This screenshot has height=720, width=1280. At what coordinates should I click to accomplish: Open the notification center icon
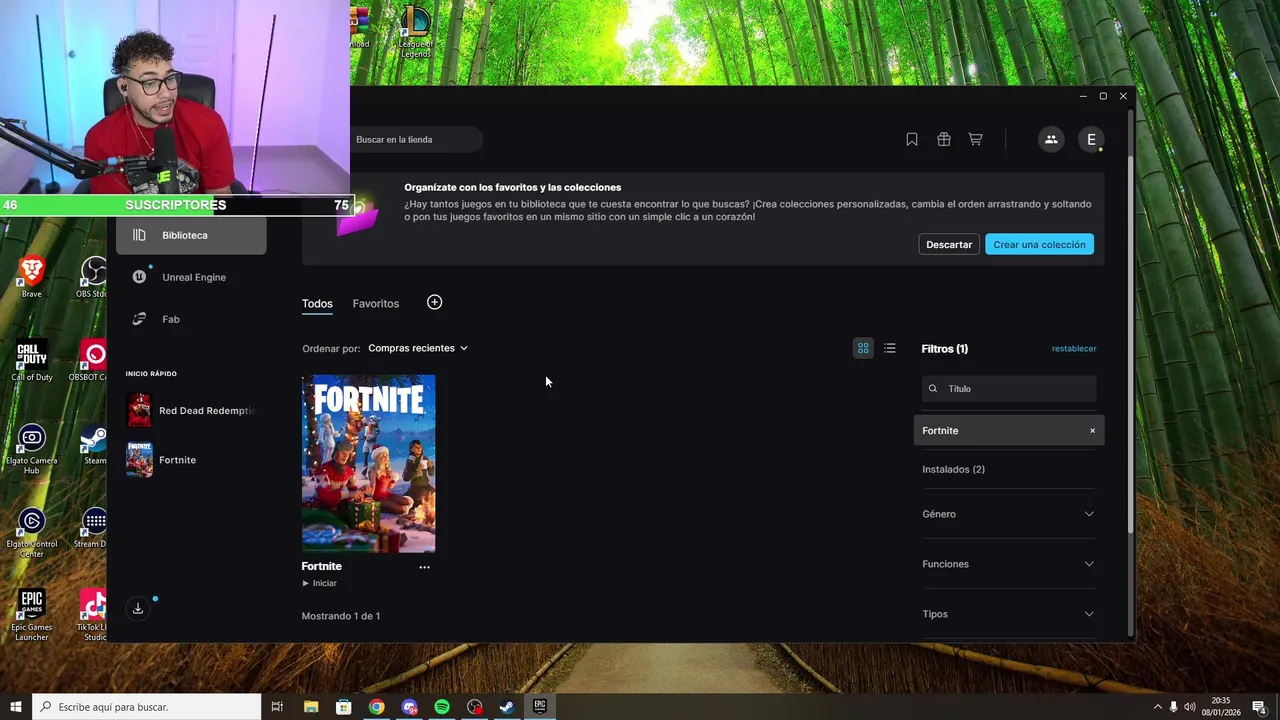coord(1259,707)
